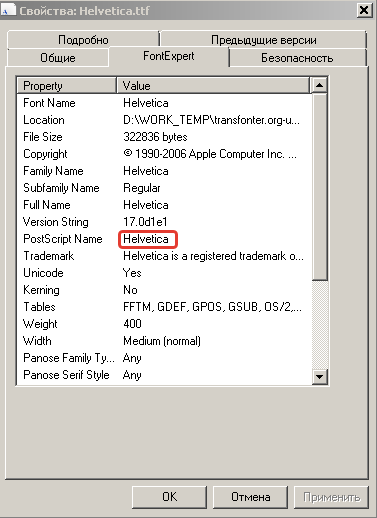Select the Family Name row

[x=164, y=171]
